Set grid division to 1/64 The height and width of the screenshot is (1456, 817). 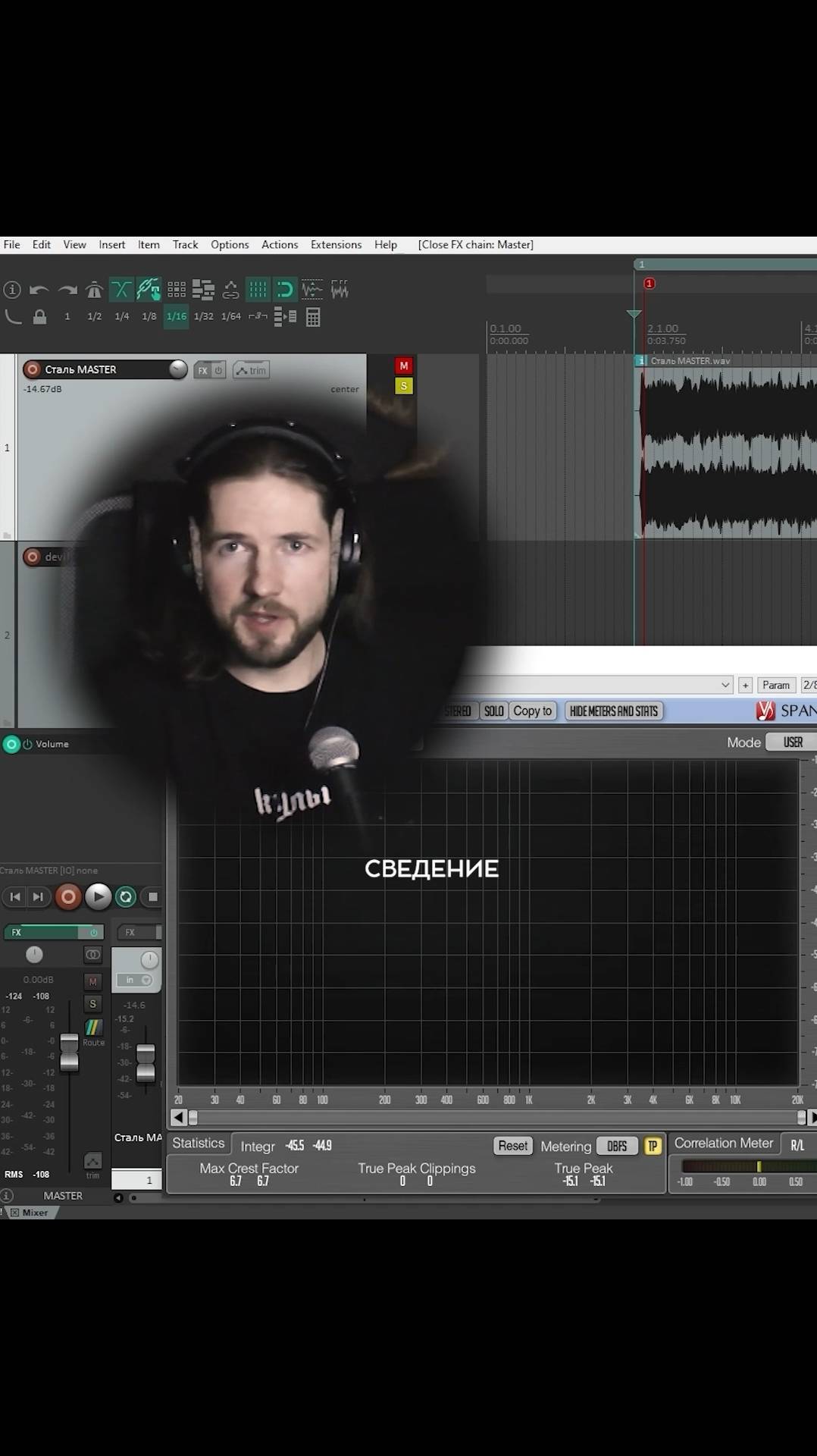click(230, 316)
